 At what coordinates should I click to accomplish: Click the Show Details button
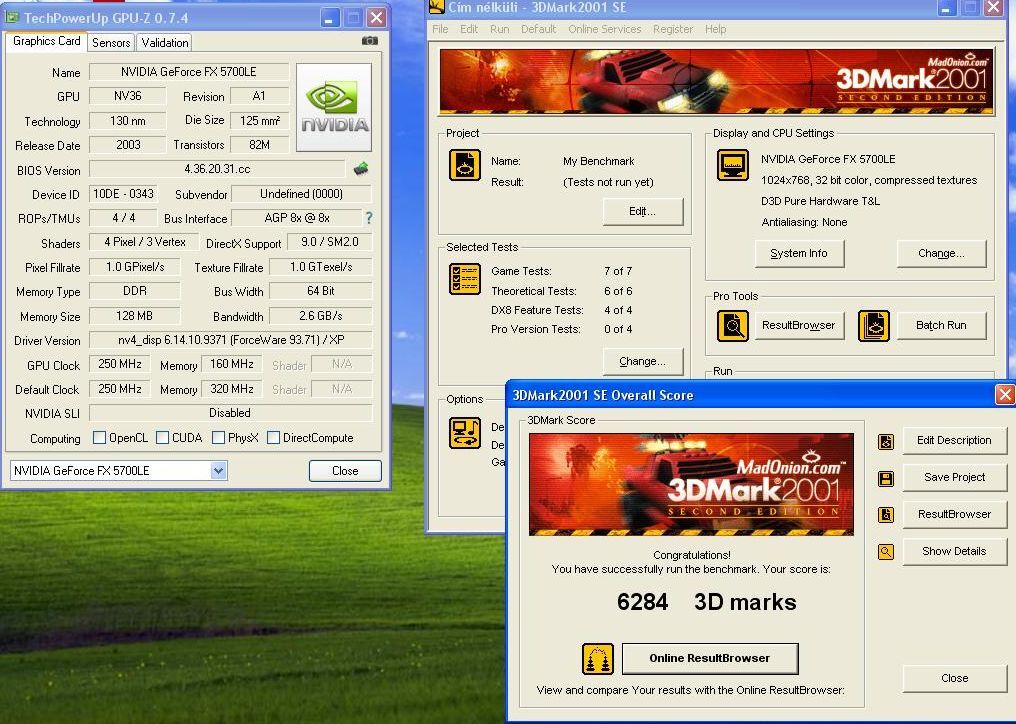click(x=954, y=552)
